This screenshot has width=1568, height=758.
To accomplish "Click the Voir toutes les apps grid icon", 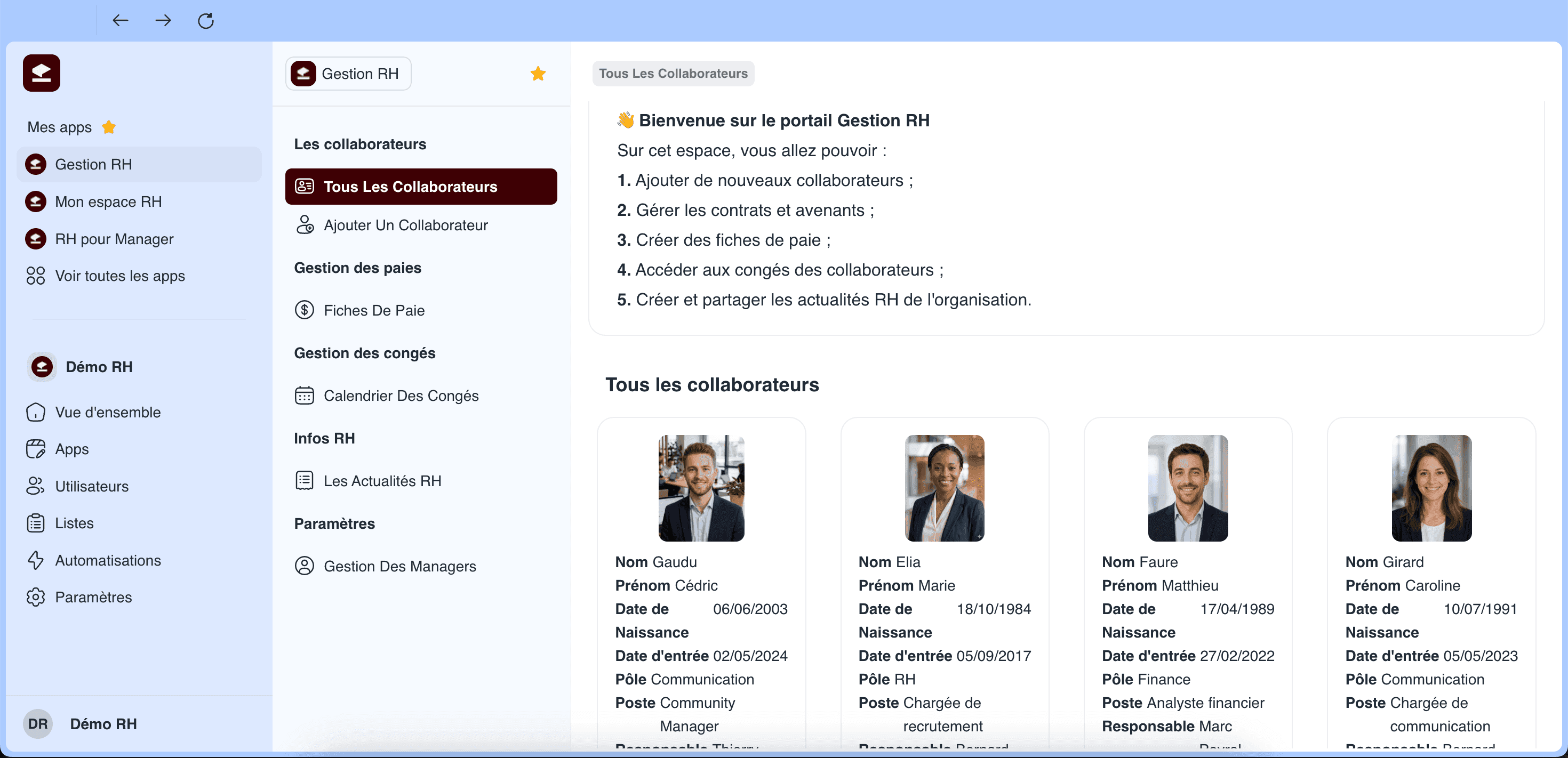I will [x=36, y=276].
